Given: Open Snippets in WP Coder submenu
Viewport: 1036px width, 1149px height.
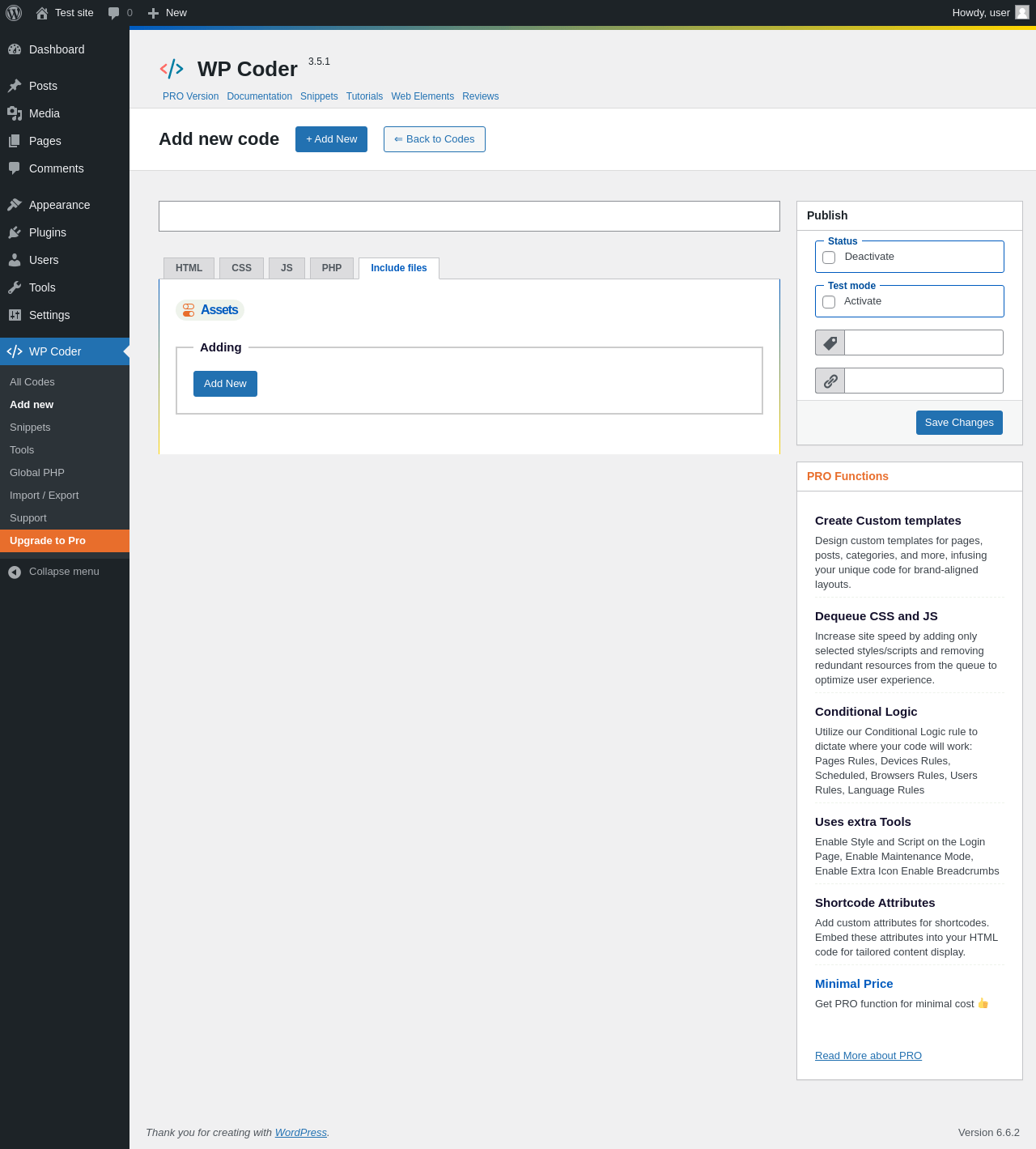Looking at the screenshot, I should pos(65,428).
